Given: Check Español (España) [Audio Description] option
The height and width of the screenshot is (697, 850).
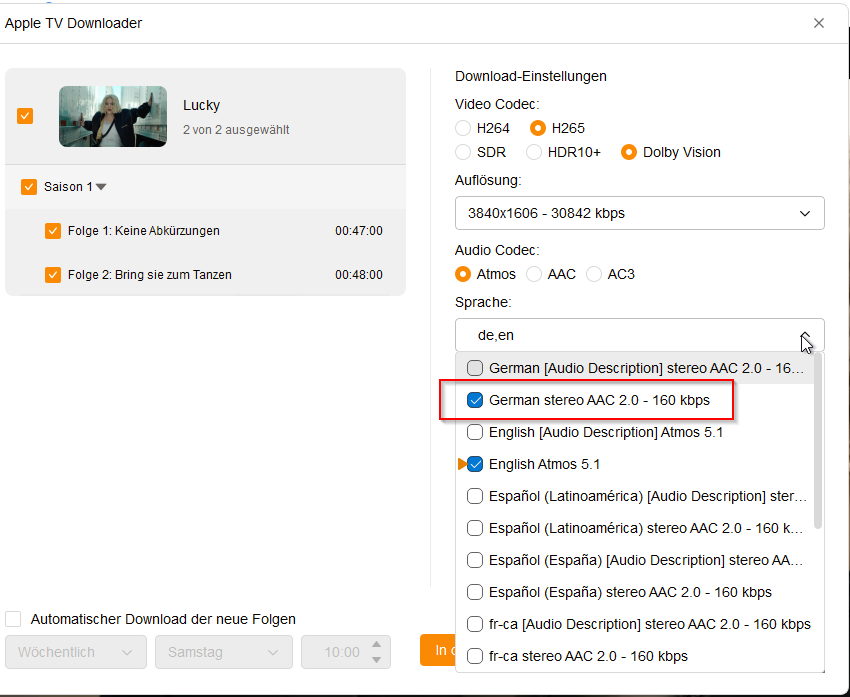Looking at the screenshot, I should (x=475, y=560).
